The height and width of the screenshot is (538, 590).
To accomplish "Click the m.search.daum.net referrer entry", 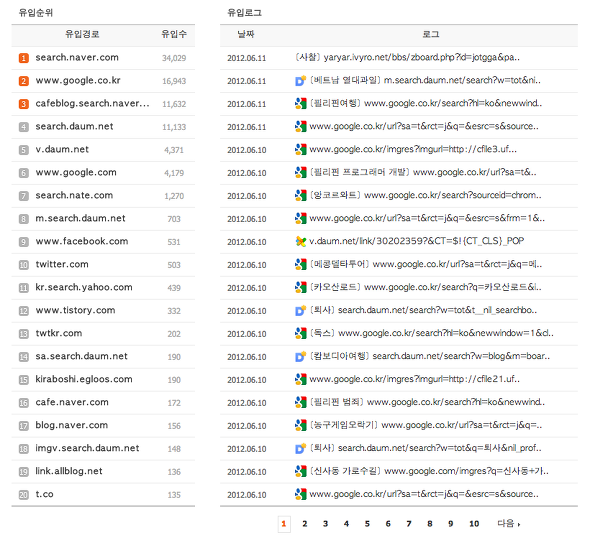I will (x=80, y=218).
